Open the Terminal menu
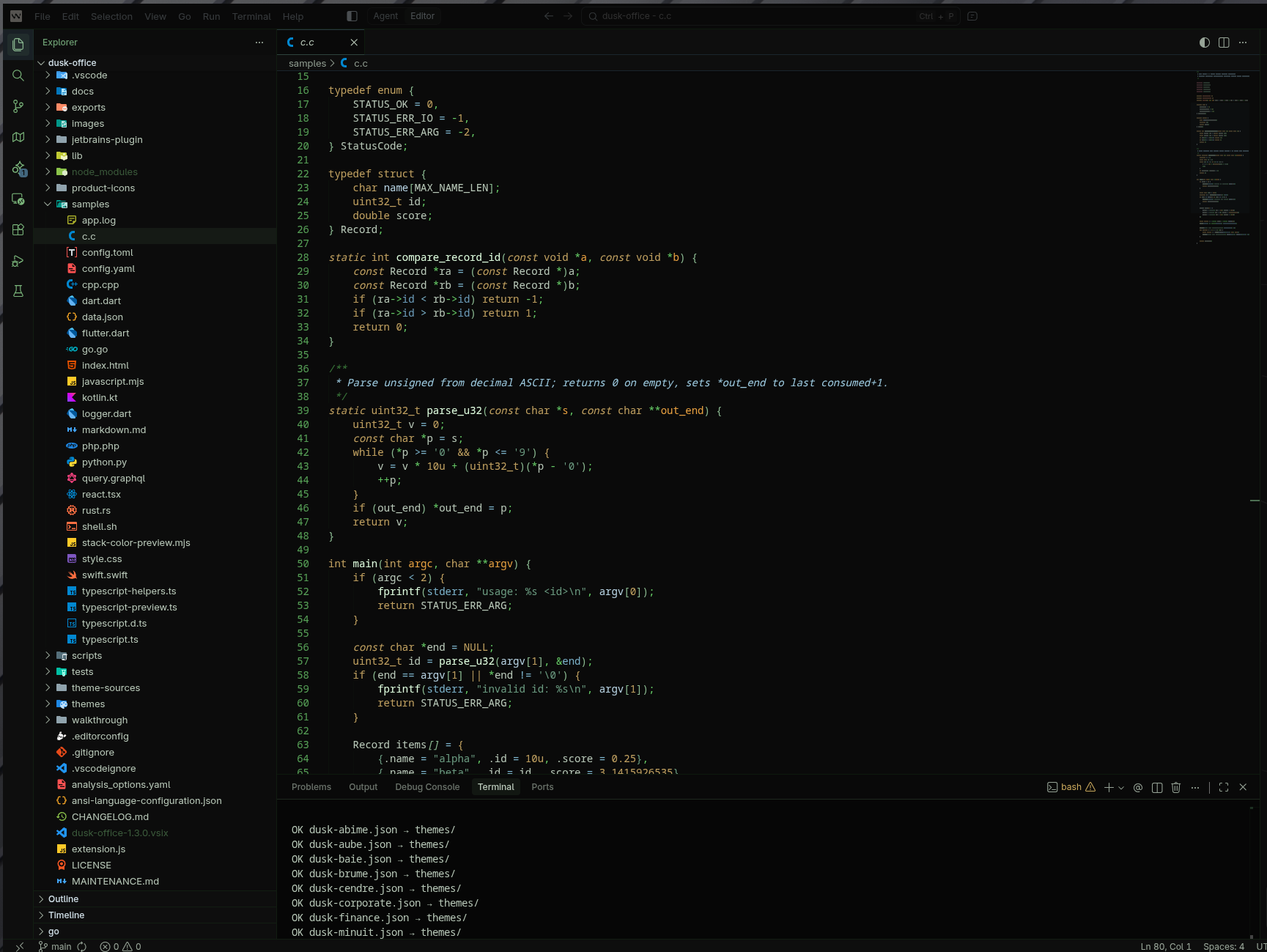The width and height of the screenshot is (1267, 952). [x=251, y=16]
